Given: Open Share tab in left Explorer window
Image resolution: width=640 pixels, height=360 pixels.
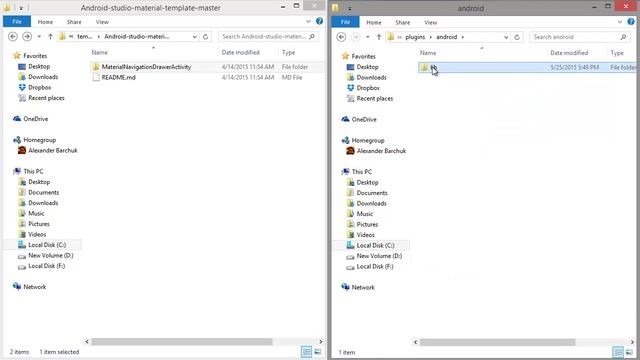Looking at the screenshot, I should [x=74, y=22].
